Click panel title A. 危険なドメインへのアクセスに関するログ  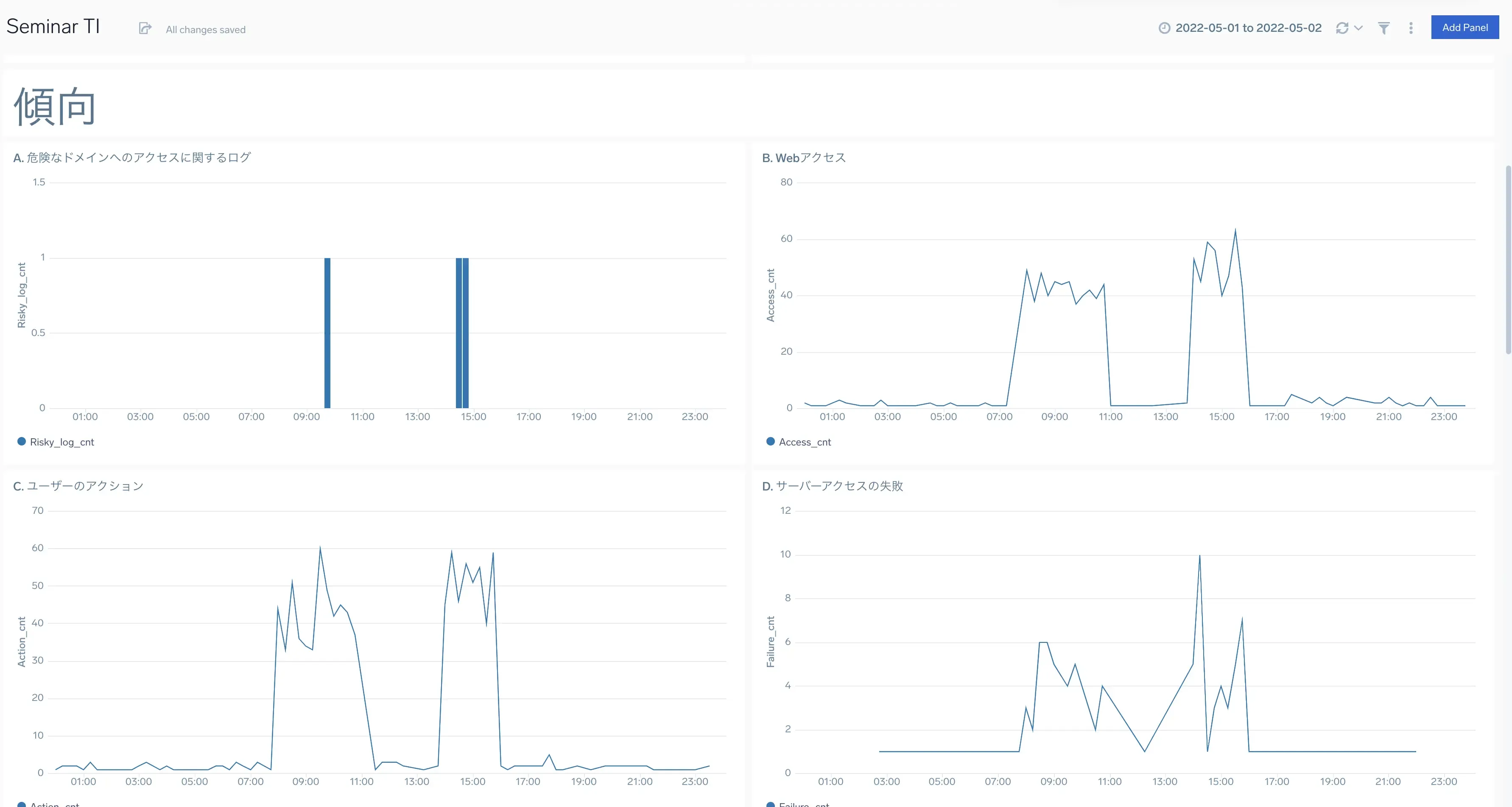click(x=132, y=157)
